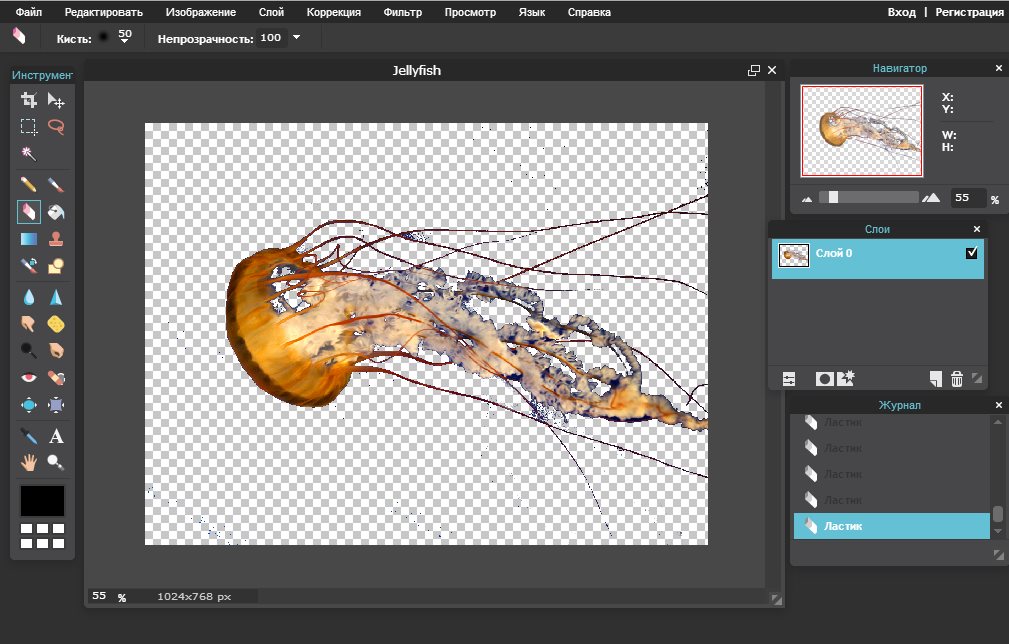The image size is (1009, 644).
Task: Open the Справка menu
Action: 589,12
